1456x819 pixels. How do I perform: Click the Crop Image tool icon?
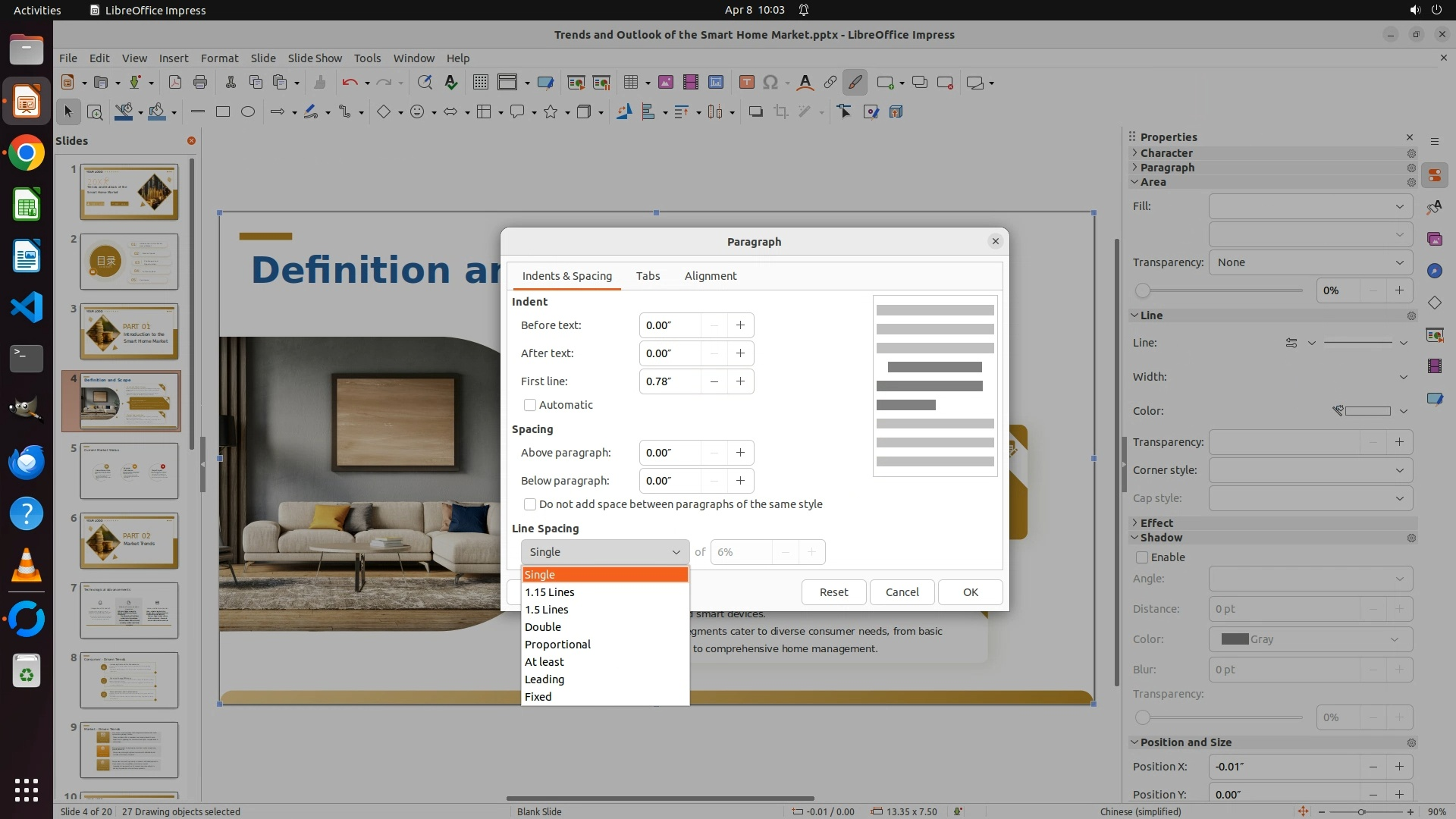click(780, 112)
